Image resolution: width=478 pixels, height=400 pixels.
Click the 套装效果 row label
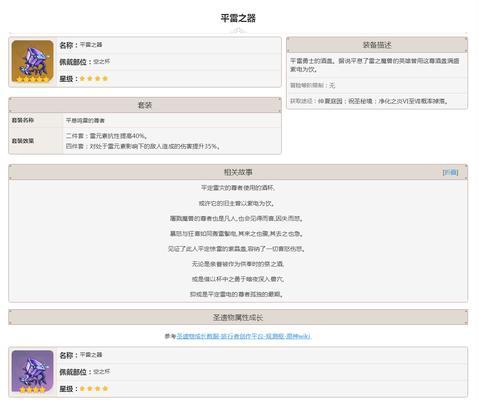(x=23, y=141)
